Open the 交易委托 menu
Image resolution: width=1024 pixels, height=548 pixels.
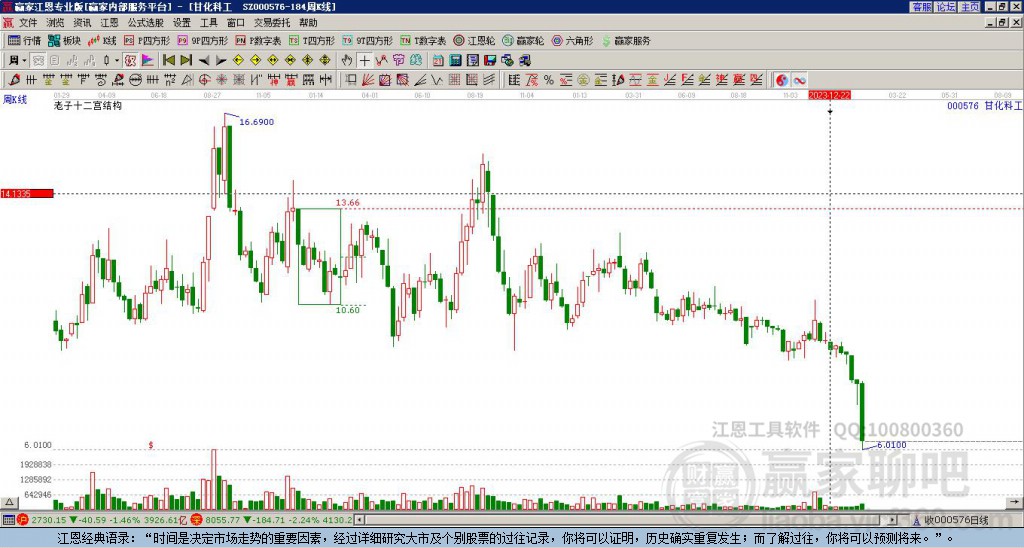[x=272, y=23]
